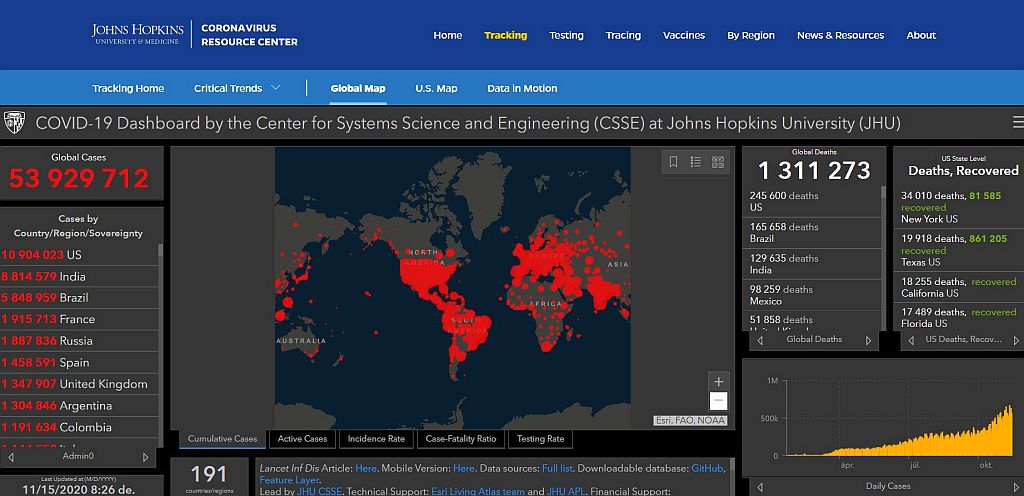Switch to Data in Motion tab
The image size is (1024, 496).
point(522,88)
